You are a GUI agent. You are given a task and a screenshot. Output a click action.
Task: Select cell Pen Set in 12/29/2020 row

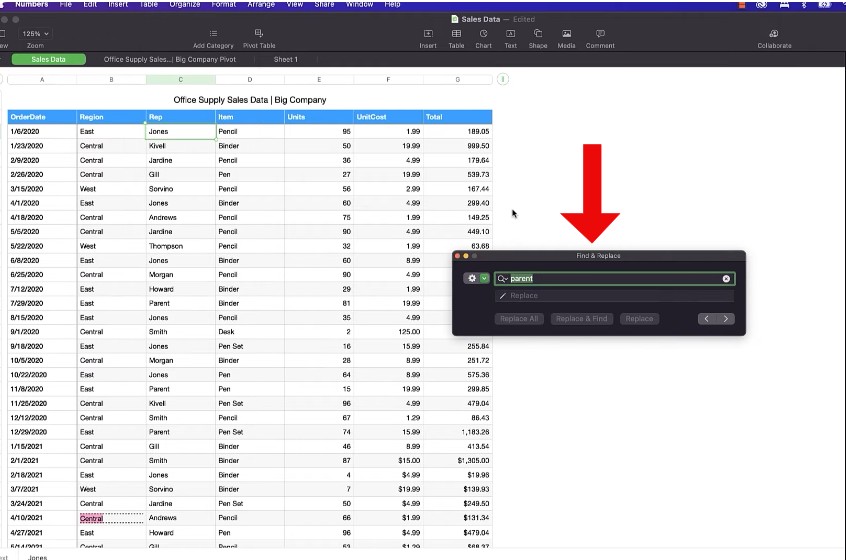pos(250,432)
